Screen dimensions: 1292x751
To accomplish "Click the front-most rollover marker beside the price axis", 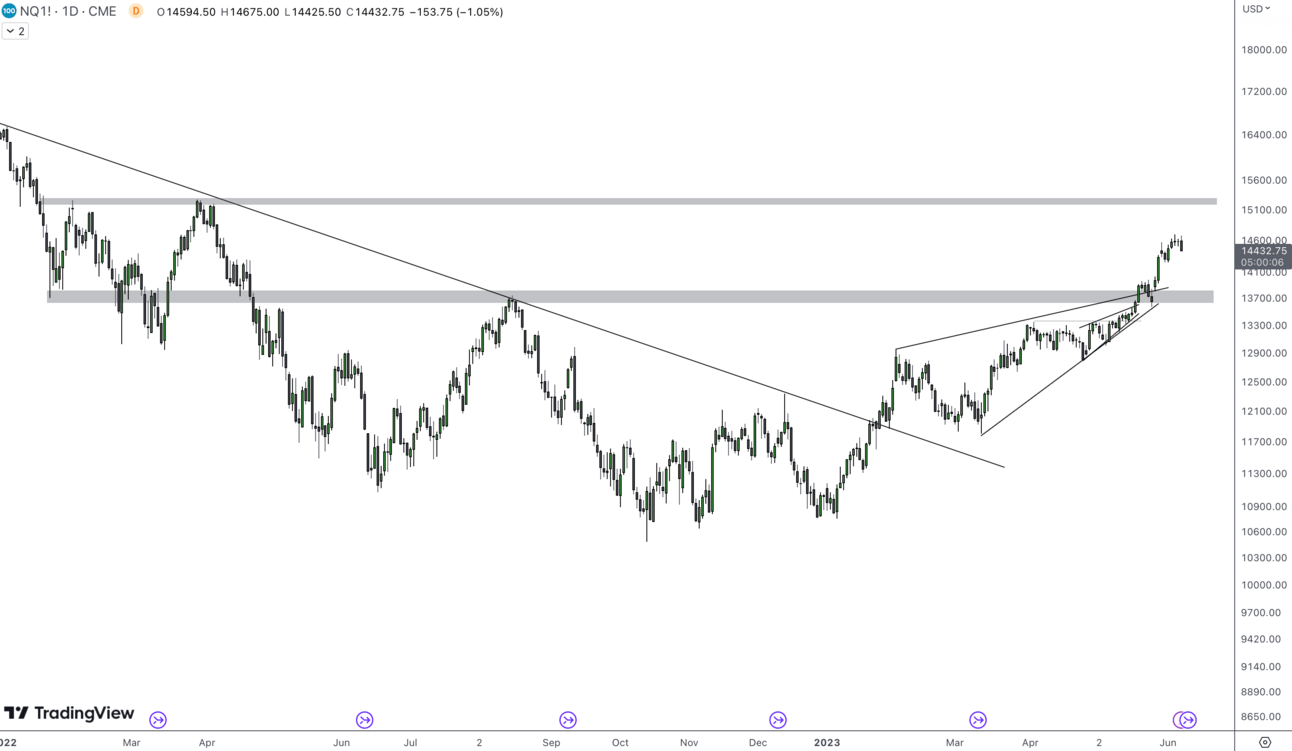I will pos(1188,720).
